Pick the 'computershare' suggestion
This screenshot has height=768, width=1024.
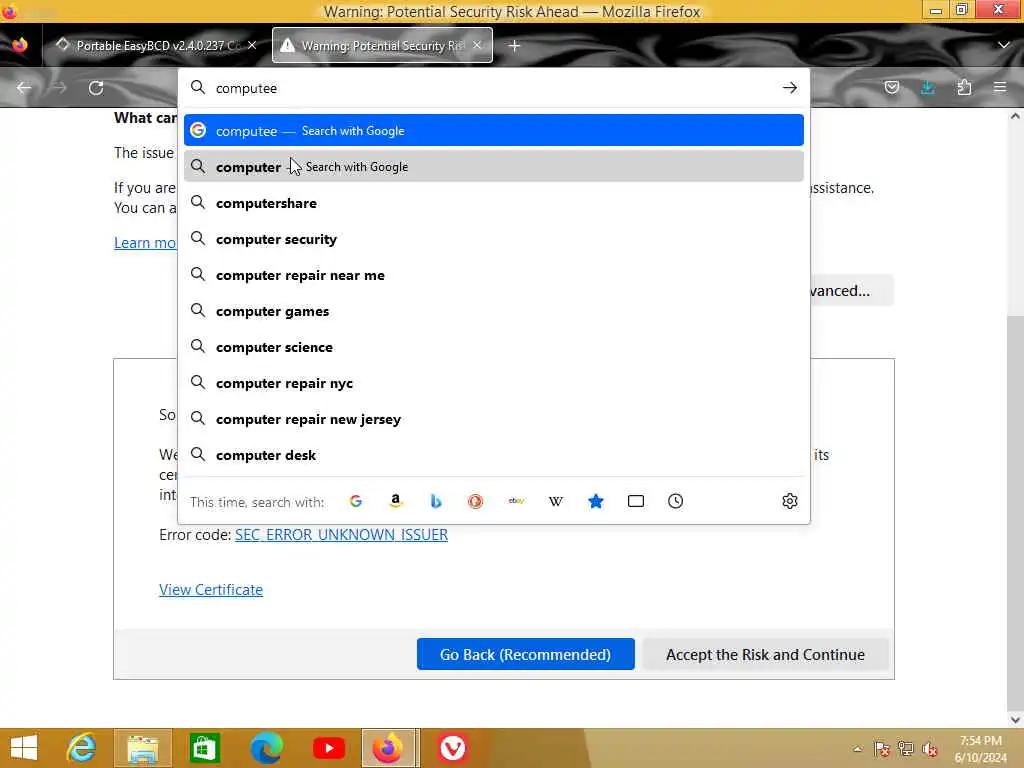click(494, 203)
